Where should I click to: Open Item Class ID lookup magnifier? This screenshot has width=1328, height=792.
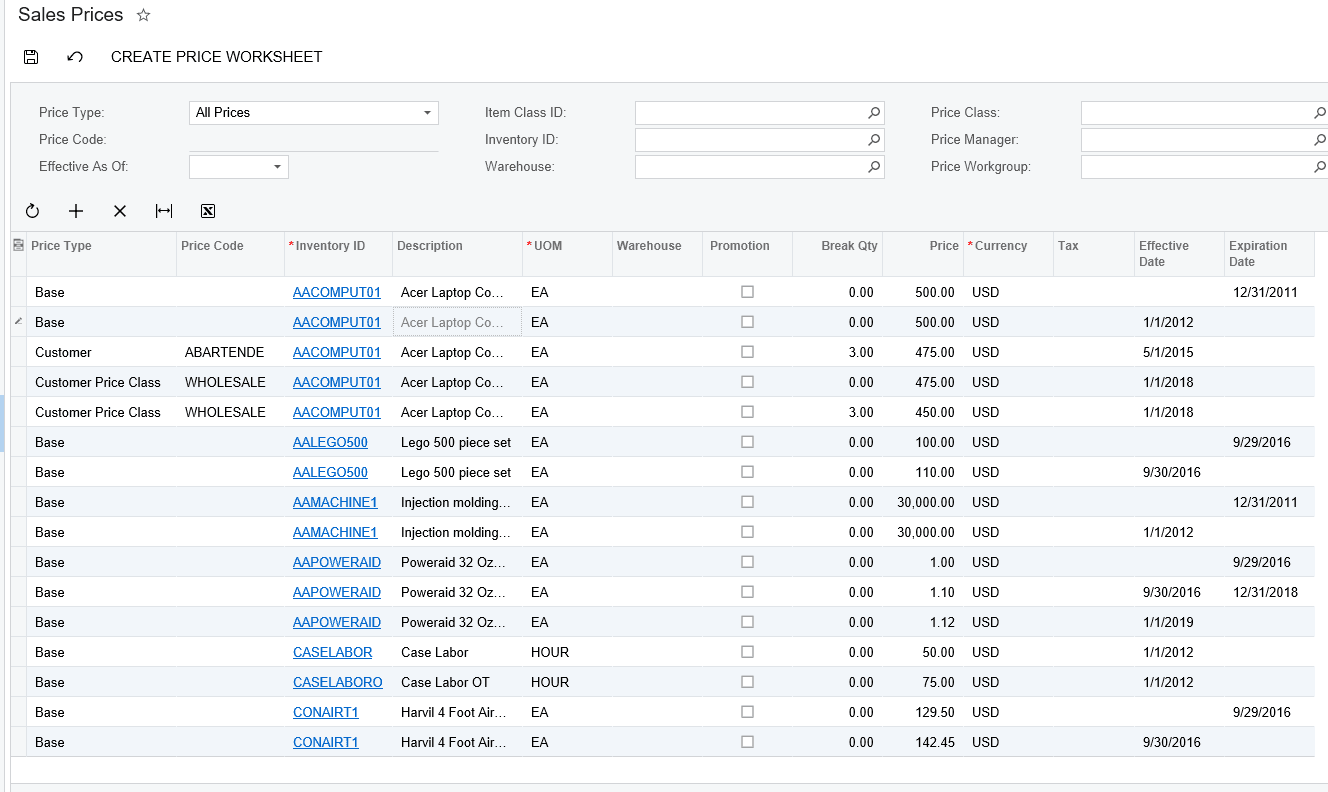pyautogui.click(x=874, y=113)
